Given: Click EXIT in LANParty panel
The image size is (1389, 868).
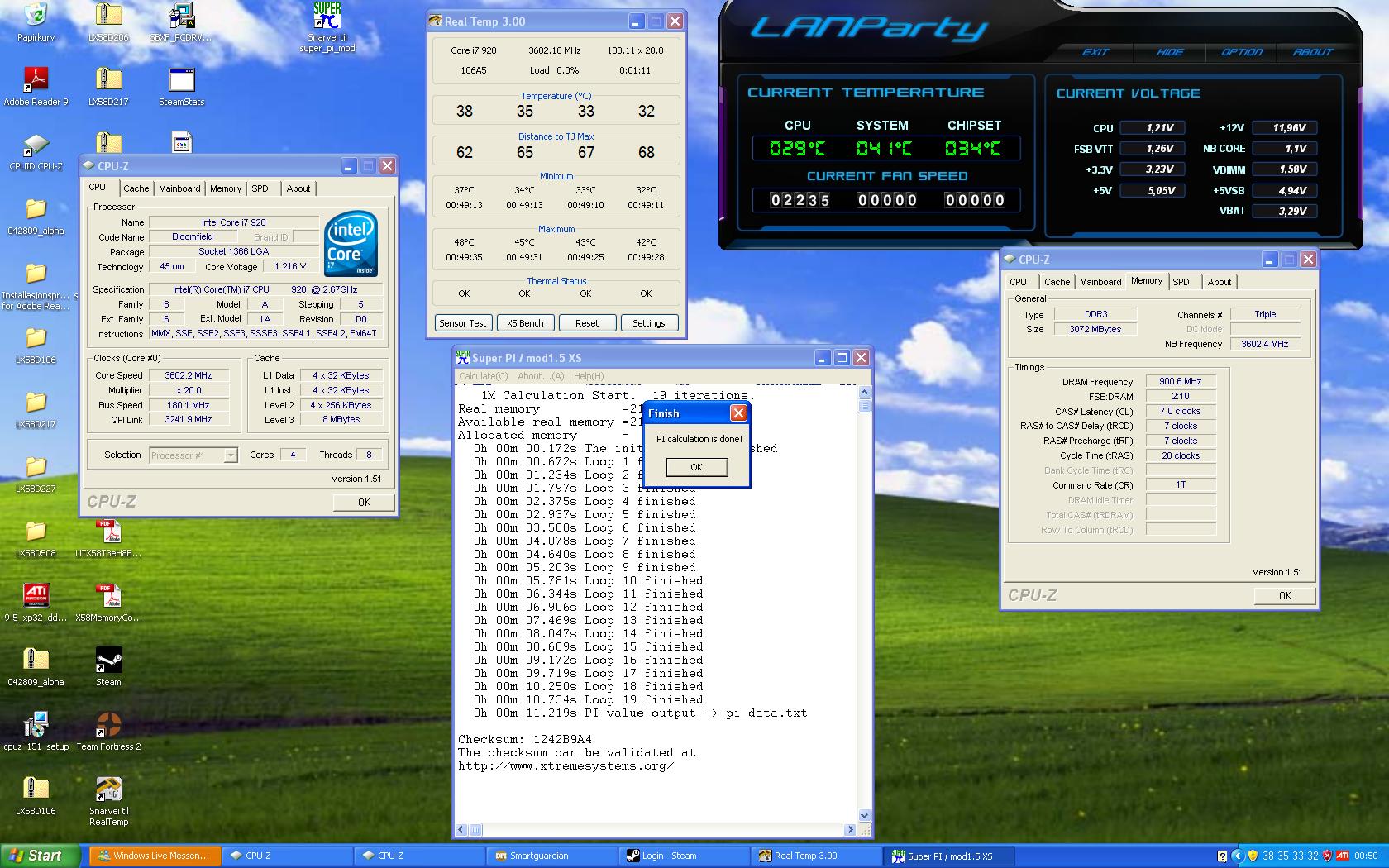Looking at the screenshot, I should 1095,52.
